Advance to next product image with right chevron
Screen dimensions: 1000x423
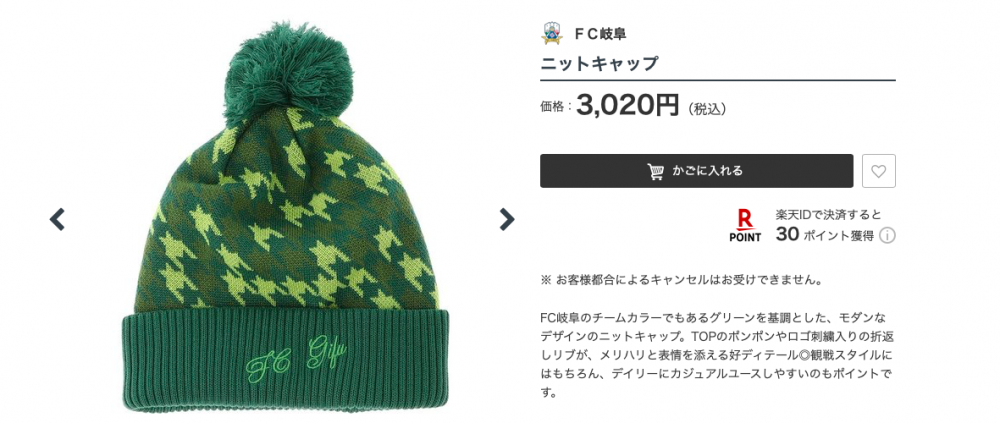click(506, 219)
